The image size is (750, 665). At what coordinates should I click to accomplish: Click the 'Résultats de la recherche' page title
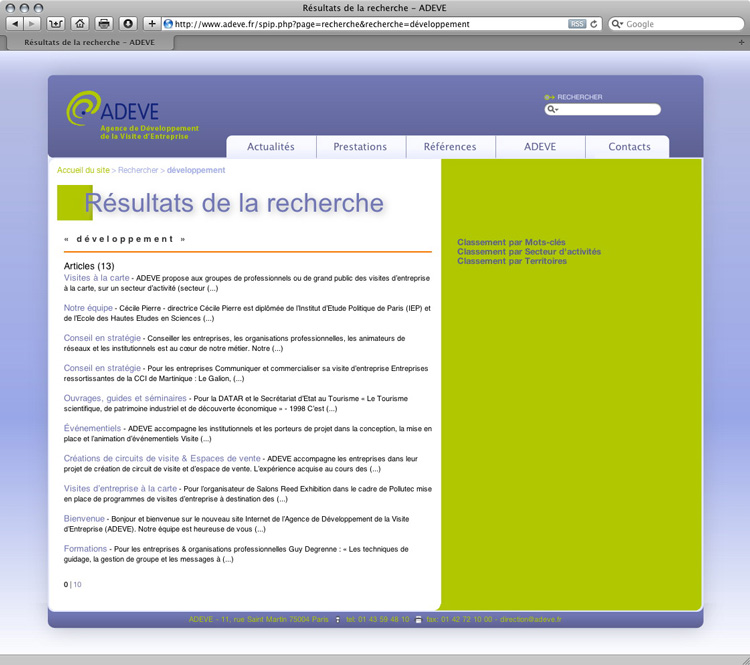(234, 203)
